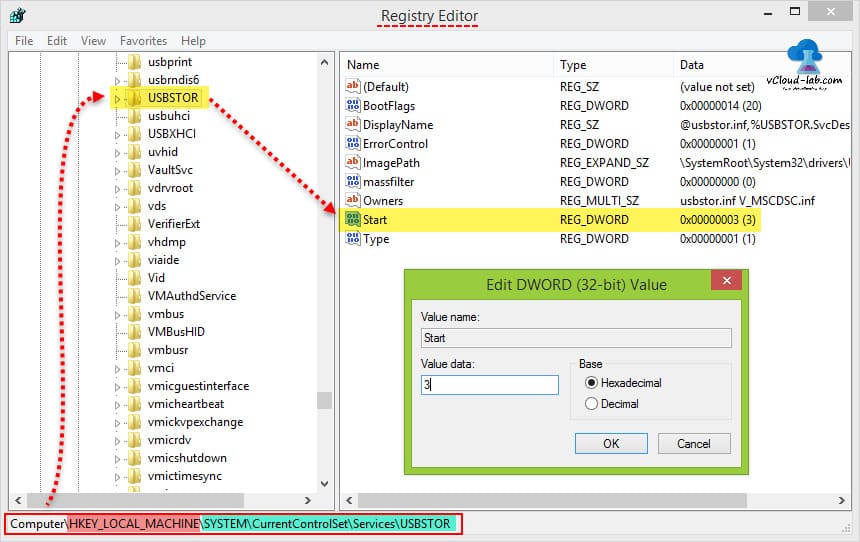860x542 pixels.
Task: Select the usbuhci folder icon
Action: [x=134, y=116]
